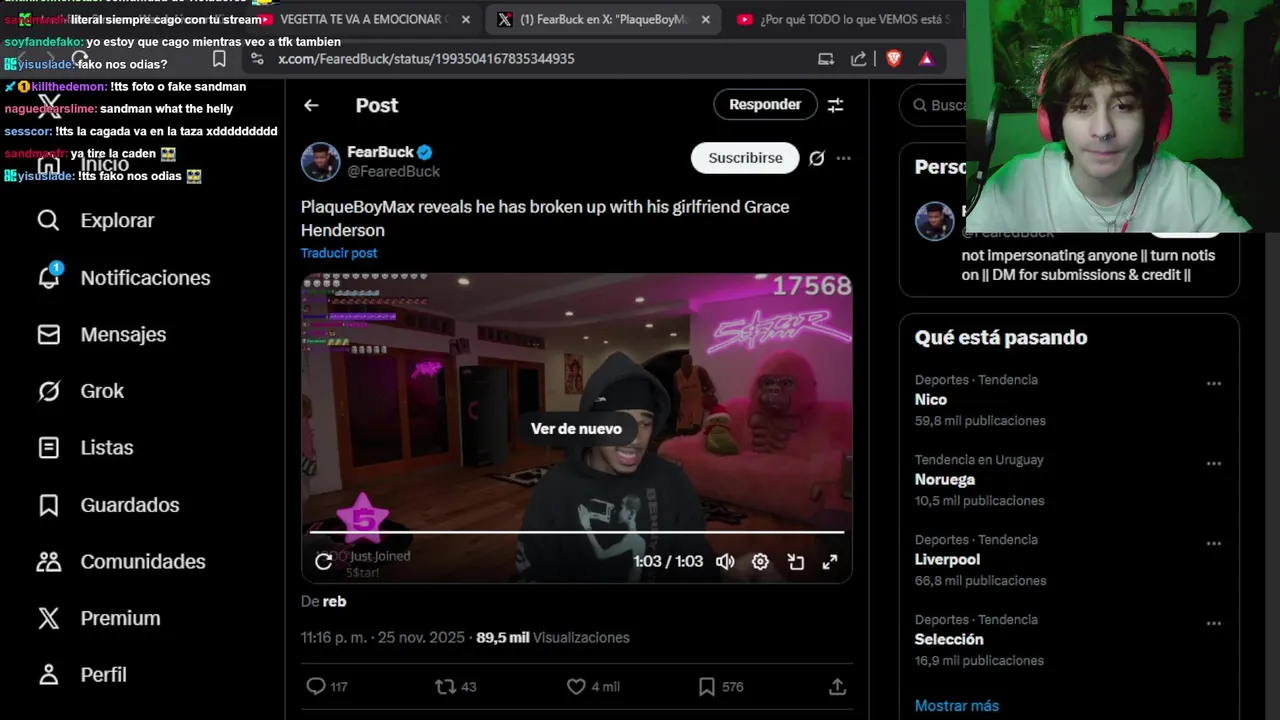The image size is (1280, 720).
Task: Click Mostrar más under trends
Action: pyautogui.click(x=956, y=705)
